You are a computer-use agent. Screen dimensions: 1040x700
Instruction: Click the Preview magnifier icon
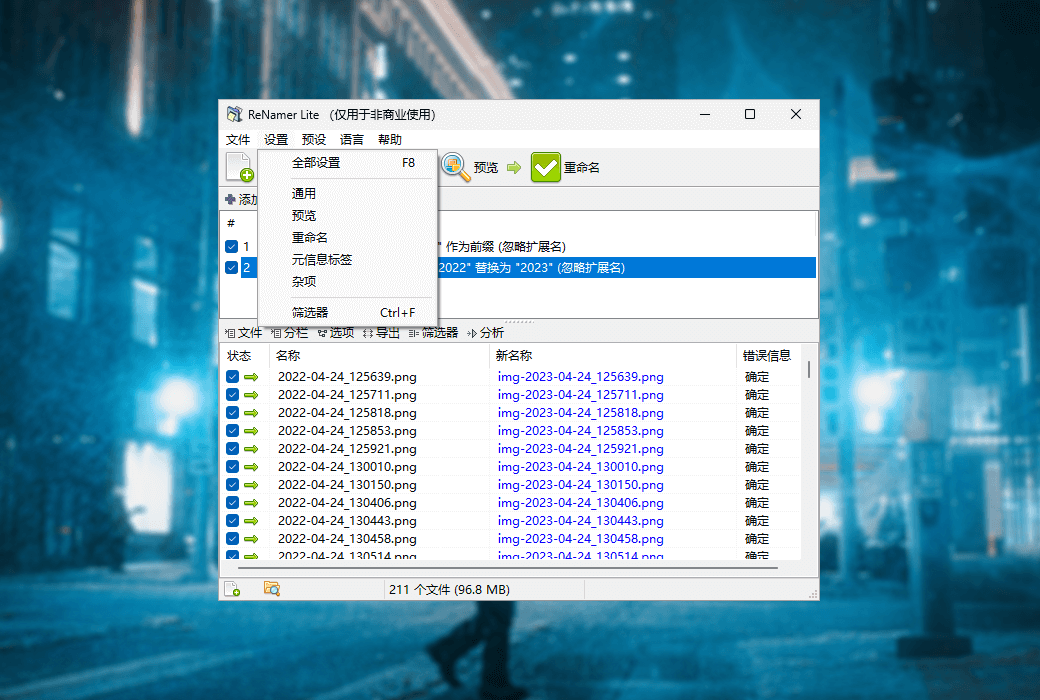pos(456,167)
